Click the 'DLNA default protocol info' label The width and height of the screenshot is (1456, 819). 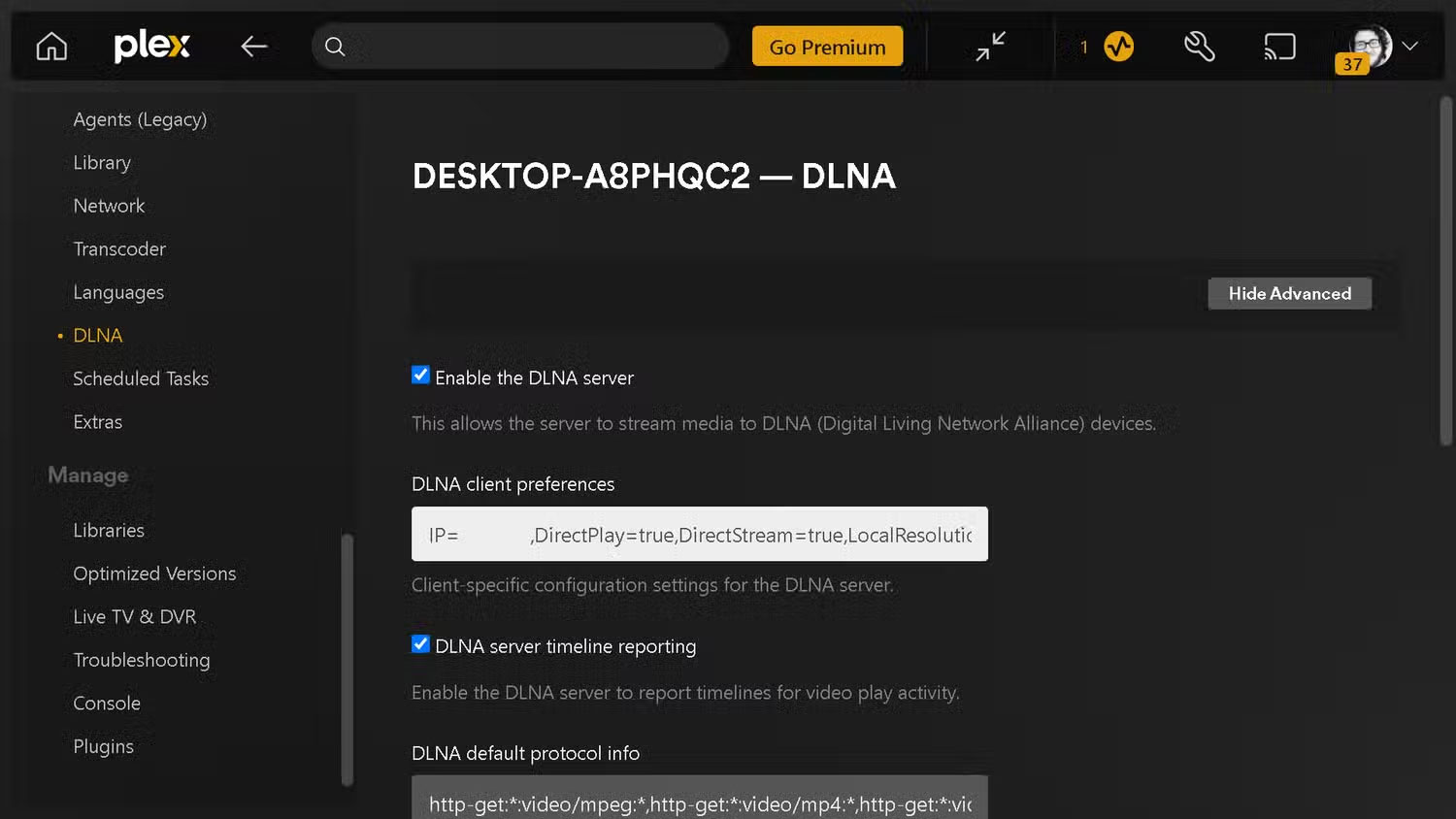tap(525, 753)
